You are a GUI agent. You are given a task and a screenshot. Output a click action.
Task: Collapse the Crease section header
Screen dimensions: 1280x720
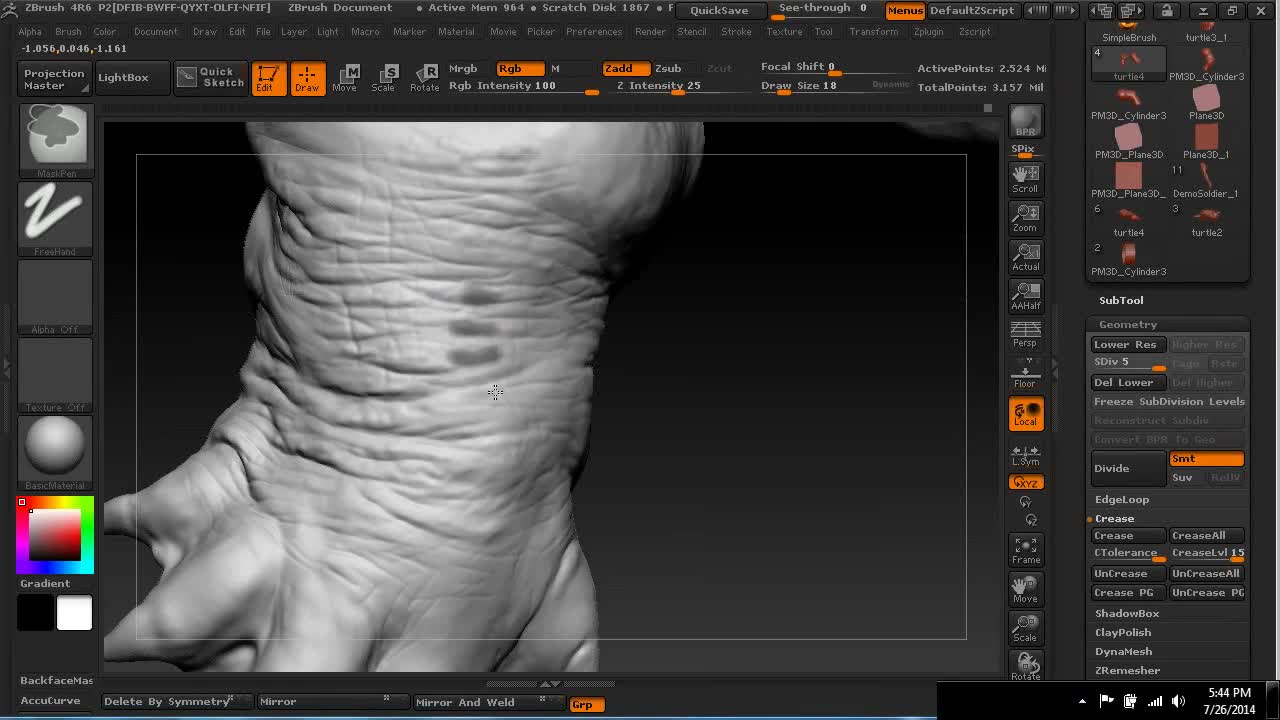pos(1114,518)
